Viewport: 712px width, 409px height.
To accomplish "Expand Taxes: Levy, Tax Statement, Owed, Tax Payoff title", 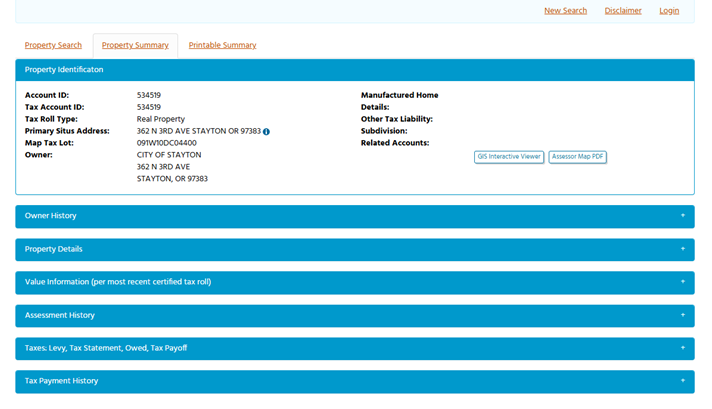I will coord(106,348).
